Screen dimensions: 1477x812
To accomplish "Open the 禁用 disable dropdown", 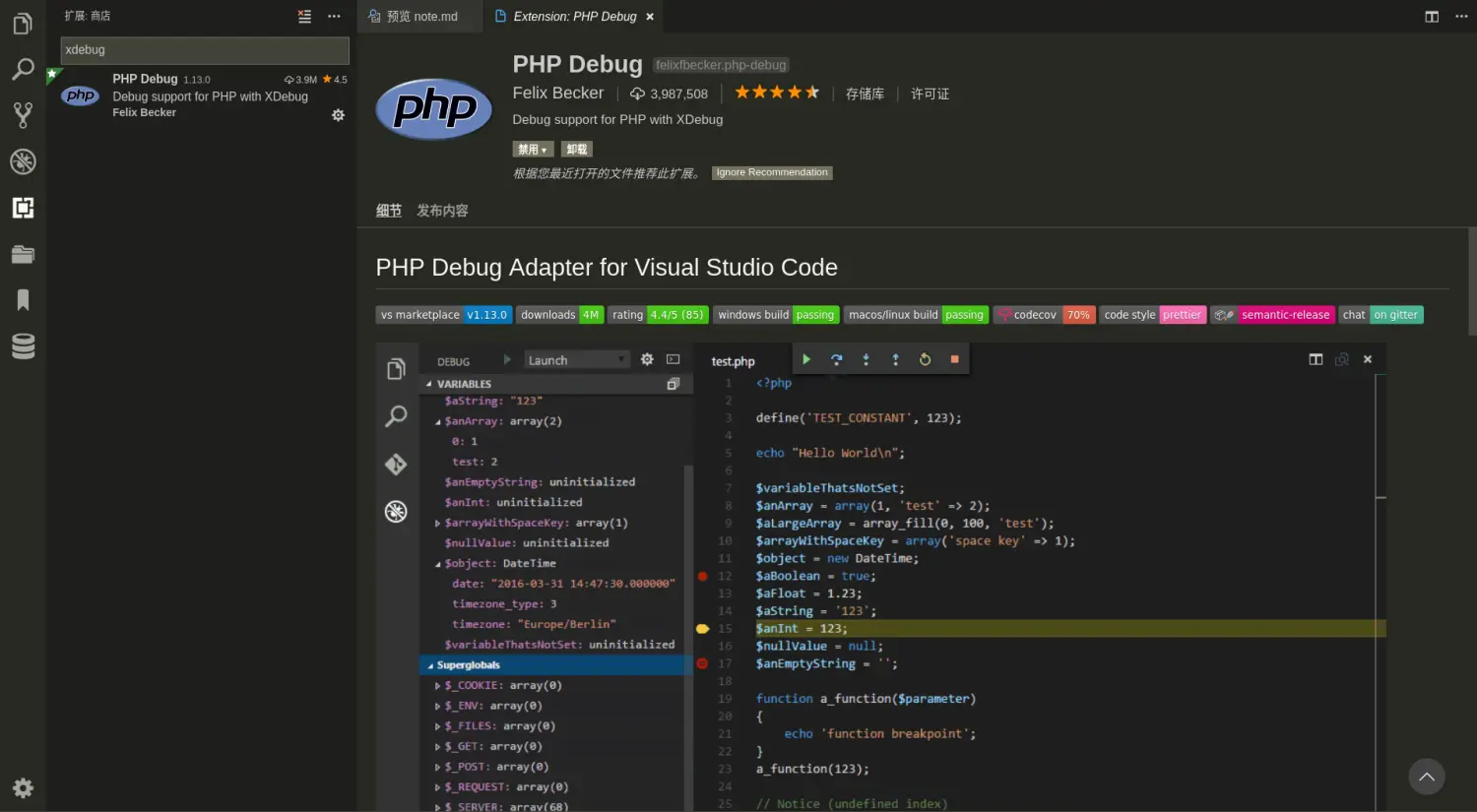I will [533, 150].
